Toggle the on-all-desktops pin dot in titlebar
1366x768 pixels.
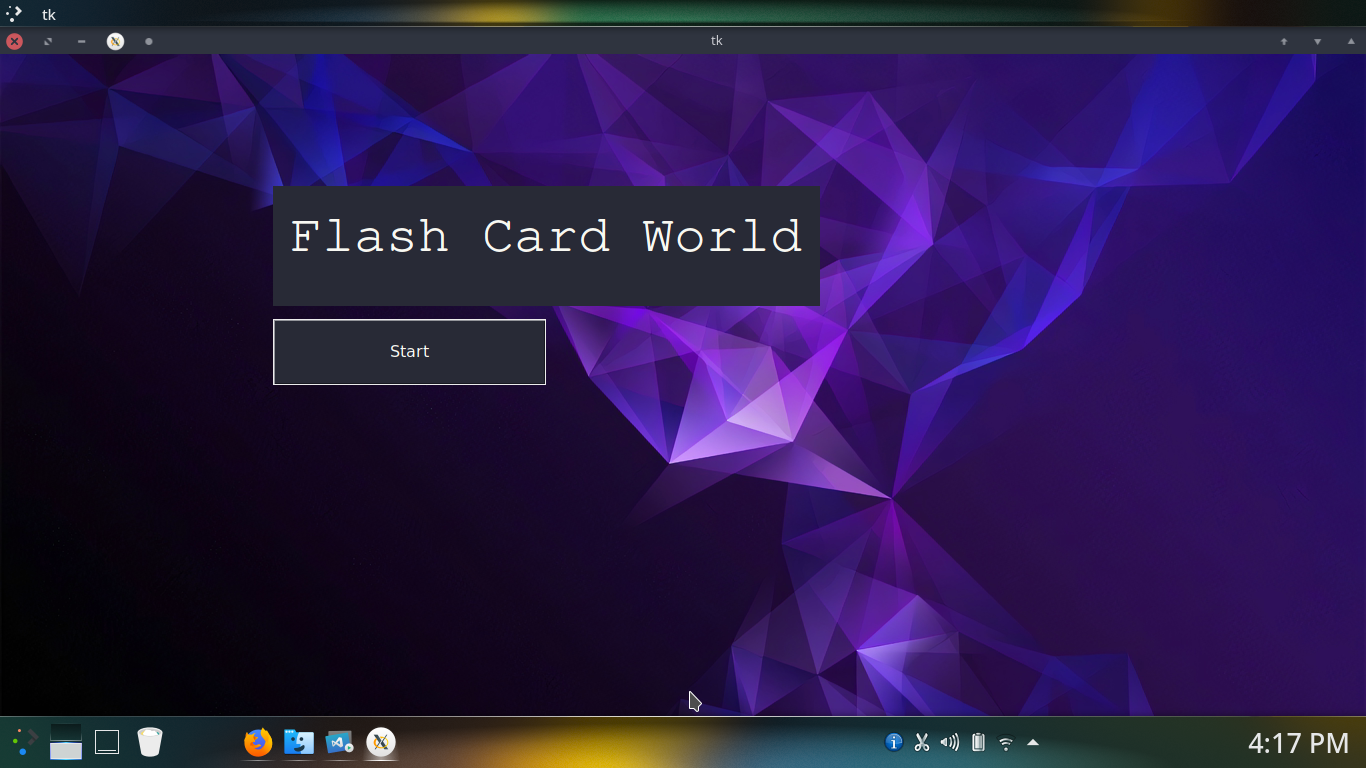click(x=149, y=41)
